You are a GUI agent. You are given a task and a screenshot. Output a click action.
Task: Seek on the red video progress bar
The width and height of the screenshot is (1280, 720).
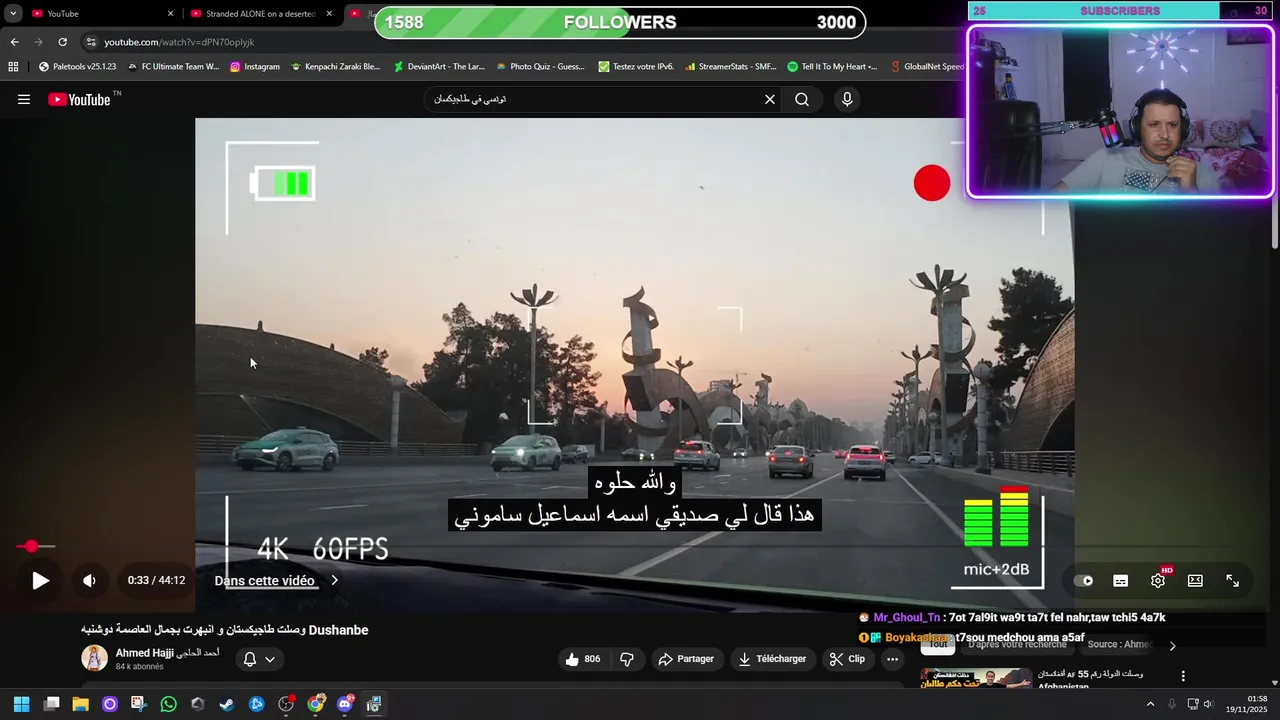click(x=35, y=546)
